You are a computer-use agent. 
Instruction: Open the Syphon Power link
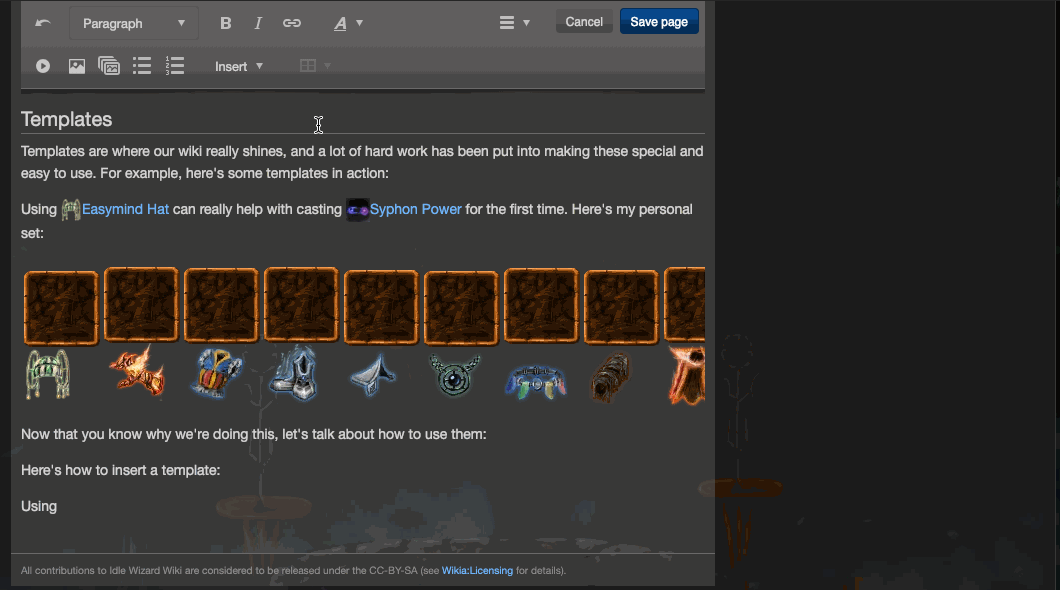tap(415, 210)
